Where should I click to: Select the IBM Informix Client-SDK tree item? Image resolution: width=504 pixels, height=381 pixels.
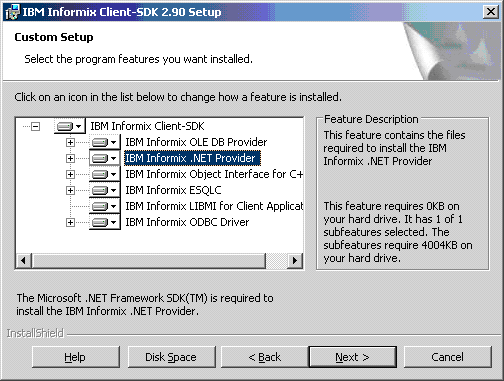coord(147,126)
